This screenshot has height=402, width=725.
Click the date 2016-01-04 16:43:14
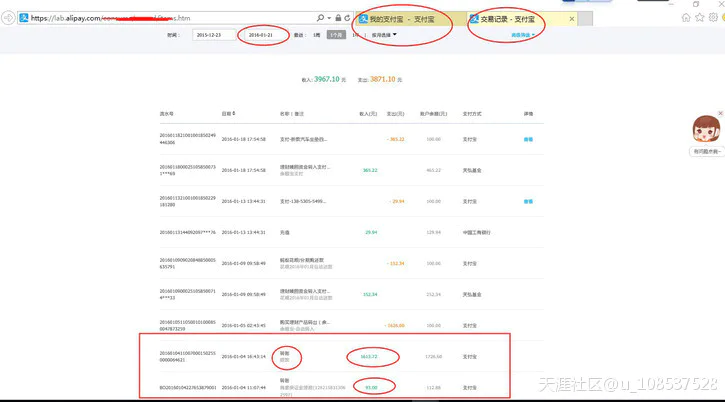tap(244, 357)
